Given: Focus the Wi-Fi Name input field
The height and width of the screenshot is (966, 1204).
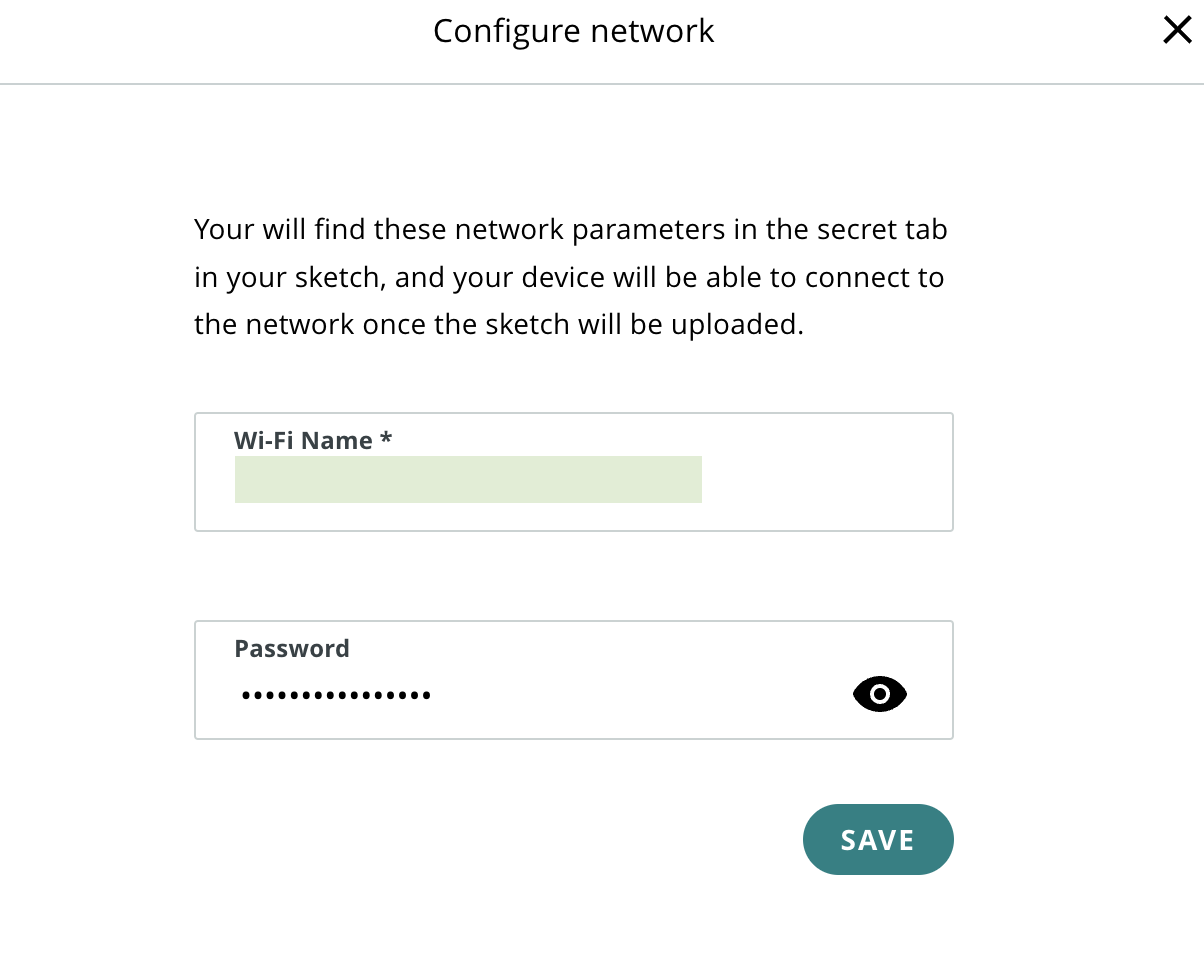Looking at the screenshot, I should tap(574, 472).
